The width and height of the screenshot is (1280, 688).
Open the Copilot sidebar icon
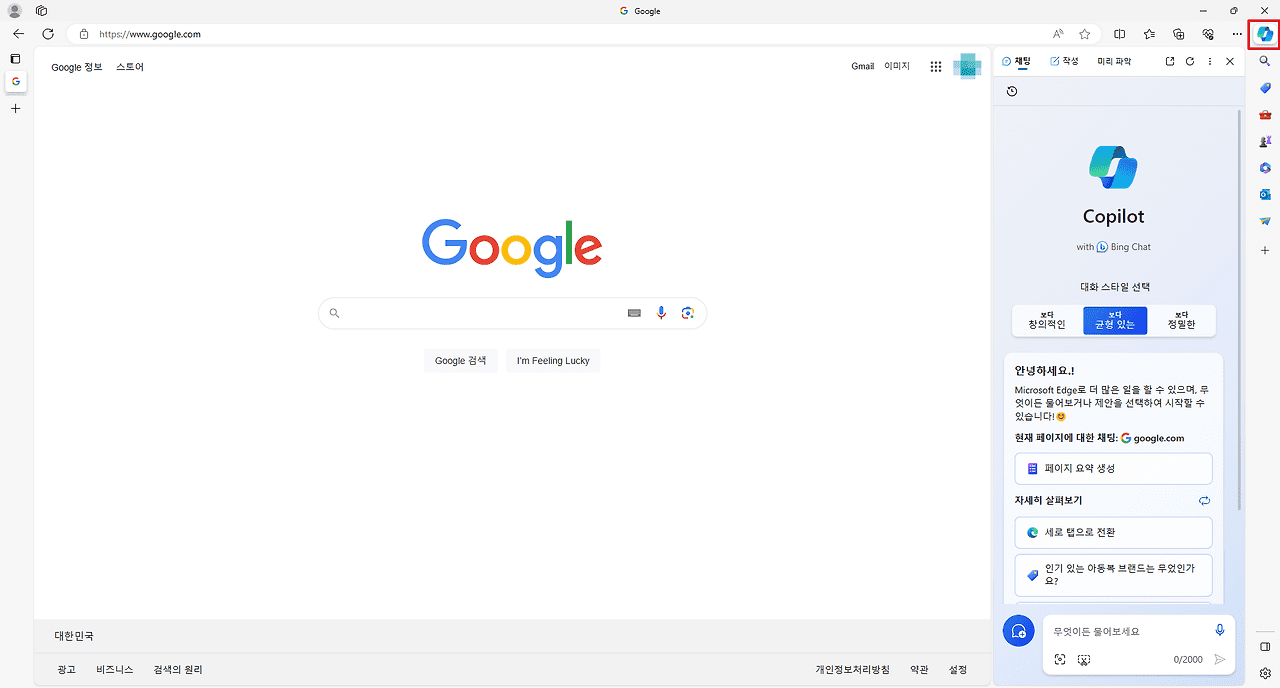point(1265,34)
